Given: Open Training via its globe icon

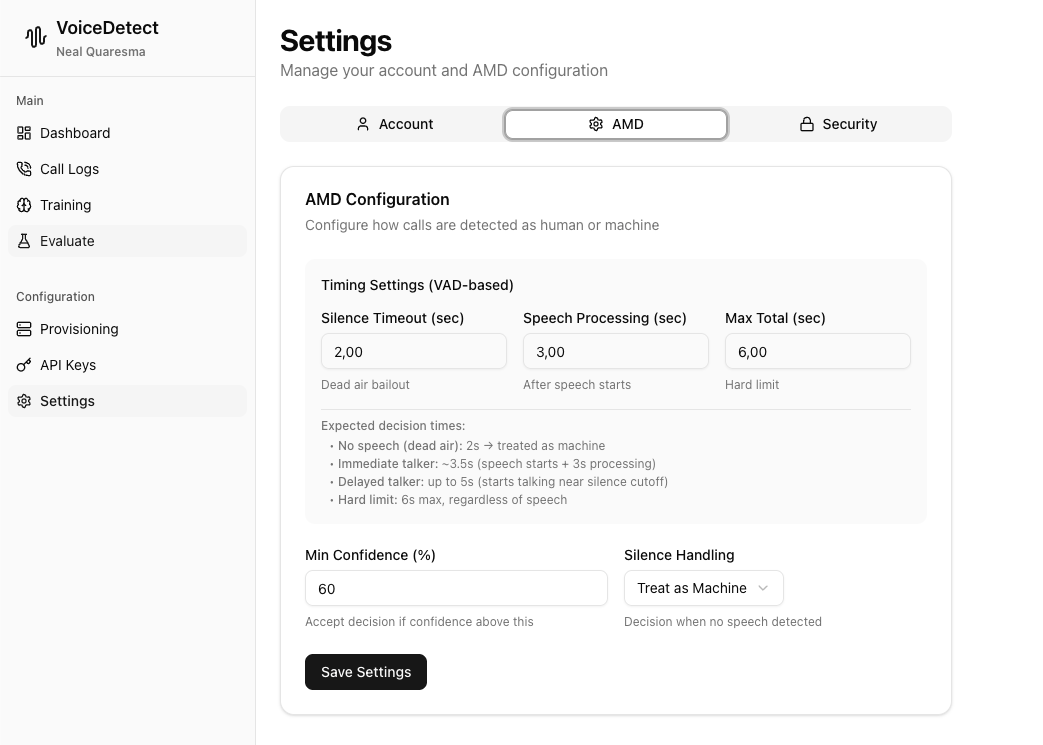Looking at the screenshot, I should point(23,205).
